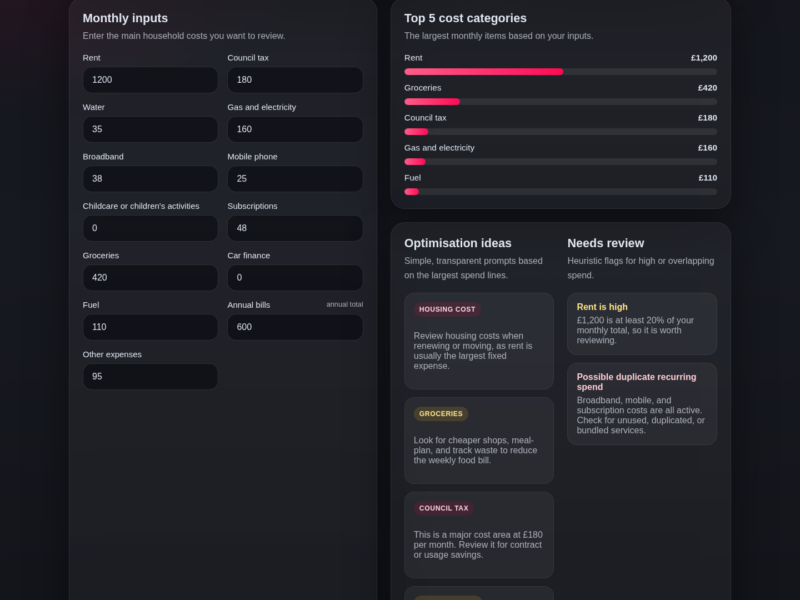Screen dimensions: 800x600
Task: Click the £110 Fuel amount
Action: (x=708, y=178)
